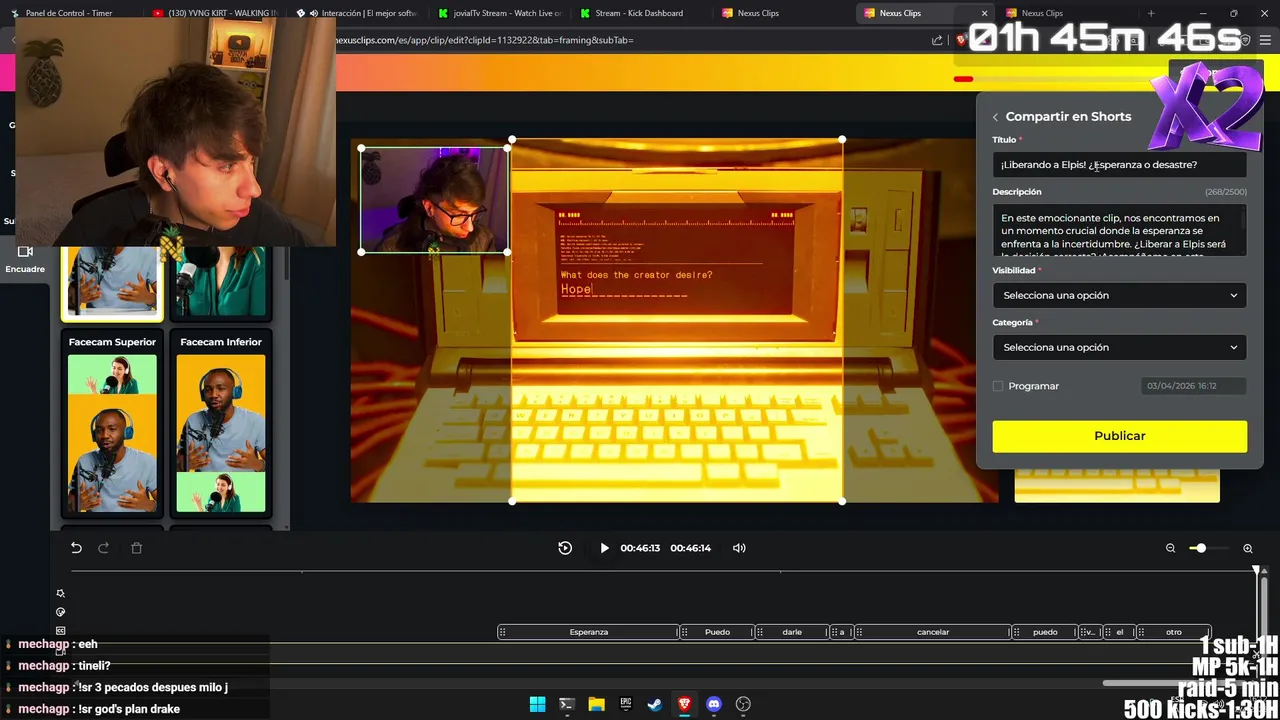
Task: Play the clip preview
Action: coord(604,548)
